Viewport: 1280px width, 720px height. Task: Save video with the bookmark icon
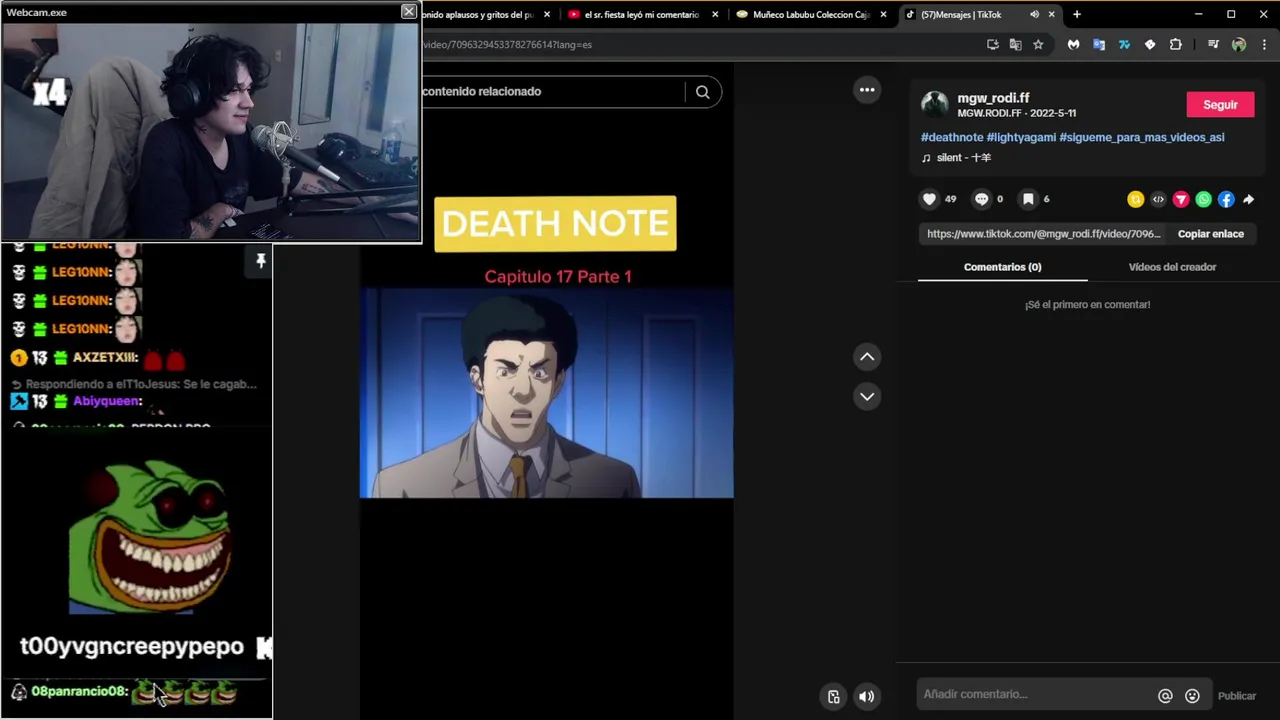[1027, 199]
